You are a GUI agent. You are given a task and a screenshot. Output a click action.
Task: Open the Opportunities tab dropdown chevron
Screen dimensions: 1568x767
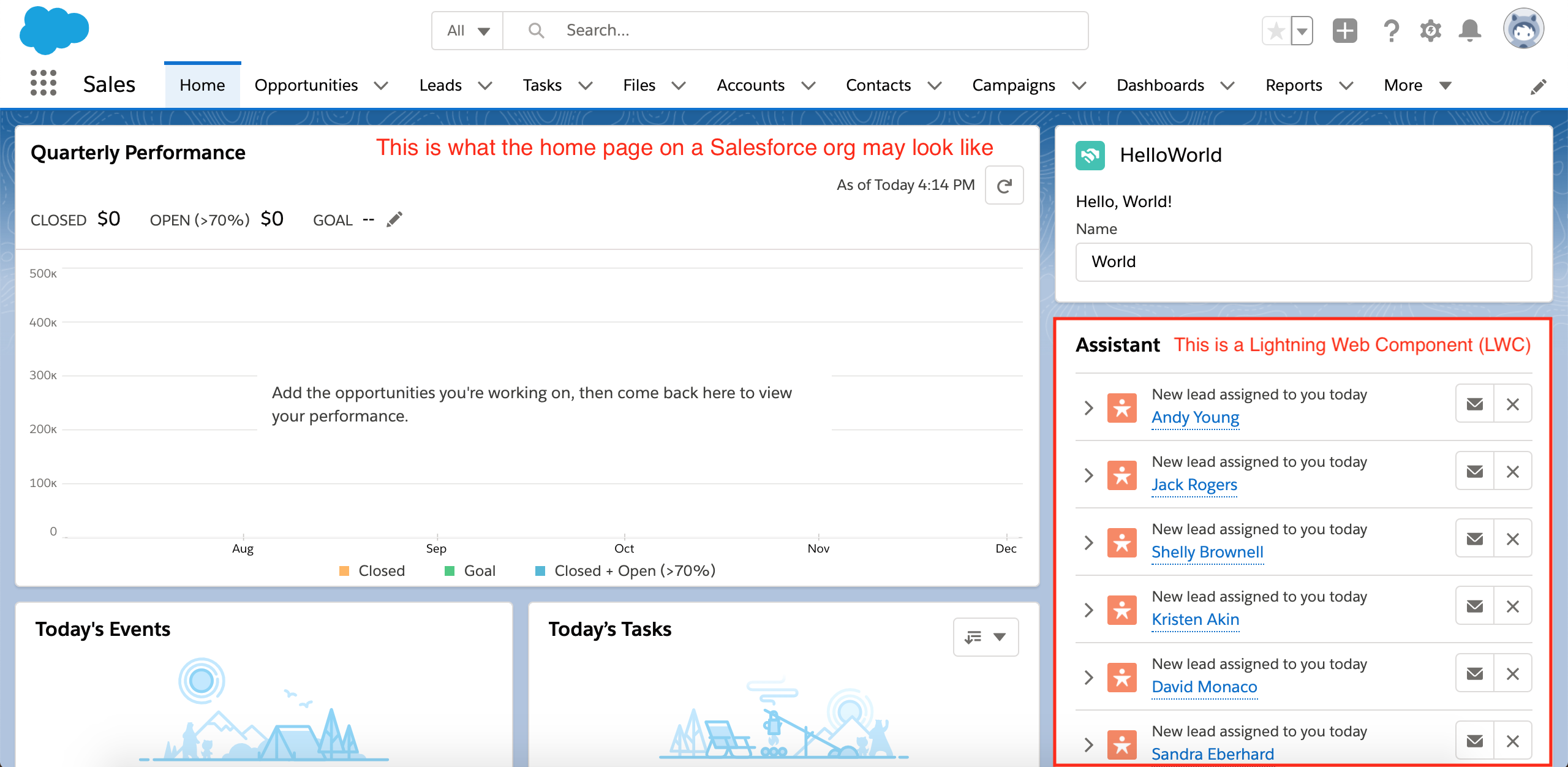pyautogui.click(x=381, y=86)
